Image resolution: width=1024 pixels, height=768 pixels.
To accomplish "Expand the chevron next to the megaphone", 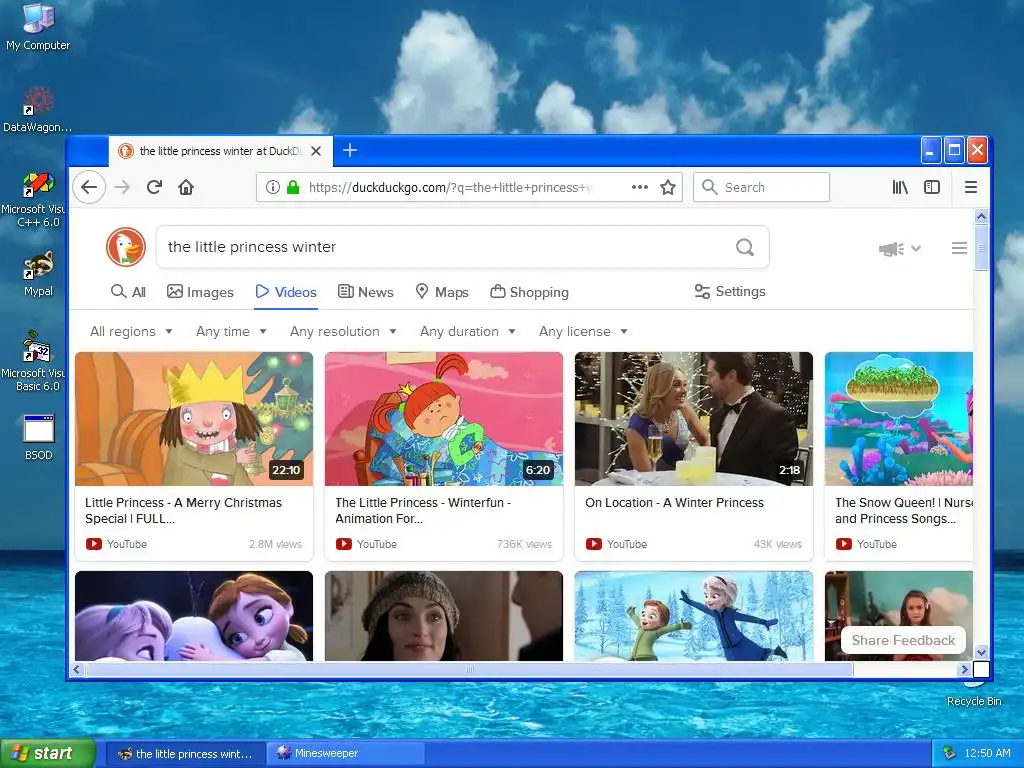I will (x=916, y=248).
